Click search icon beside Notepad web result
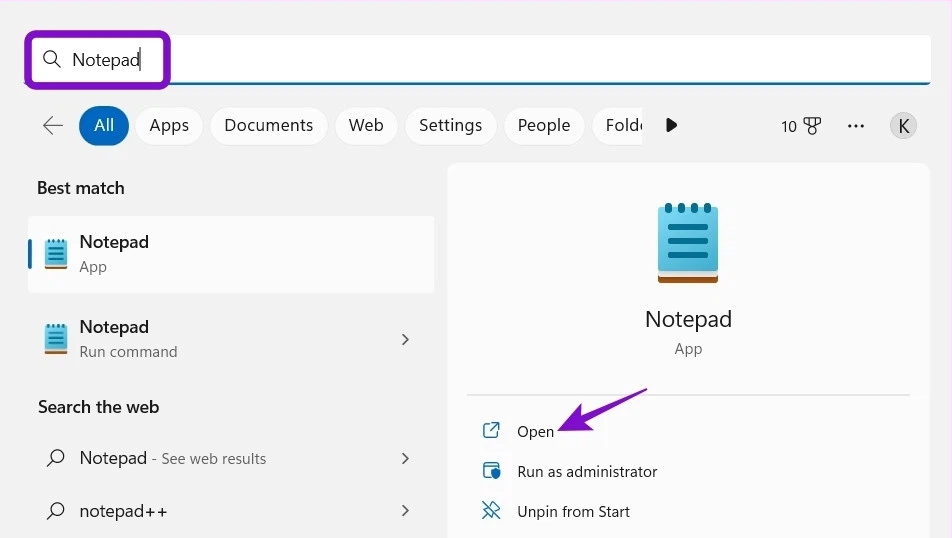Image resolution: width=952 pixels, height=538 pixels. click(56, 458)
